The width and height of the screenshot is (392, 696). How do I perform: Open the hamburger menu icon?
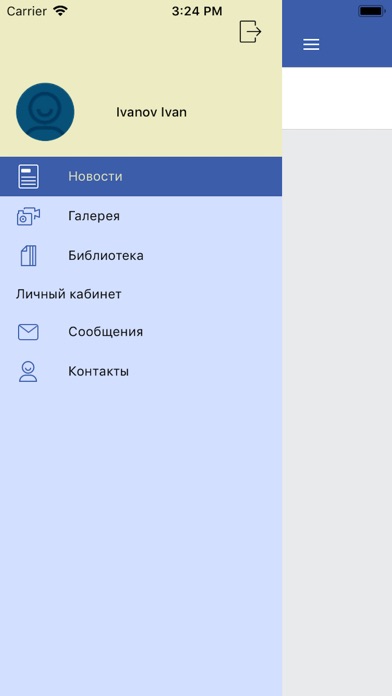311,44
